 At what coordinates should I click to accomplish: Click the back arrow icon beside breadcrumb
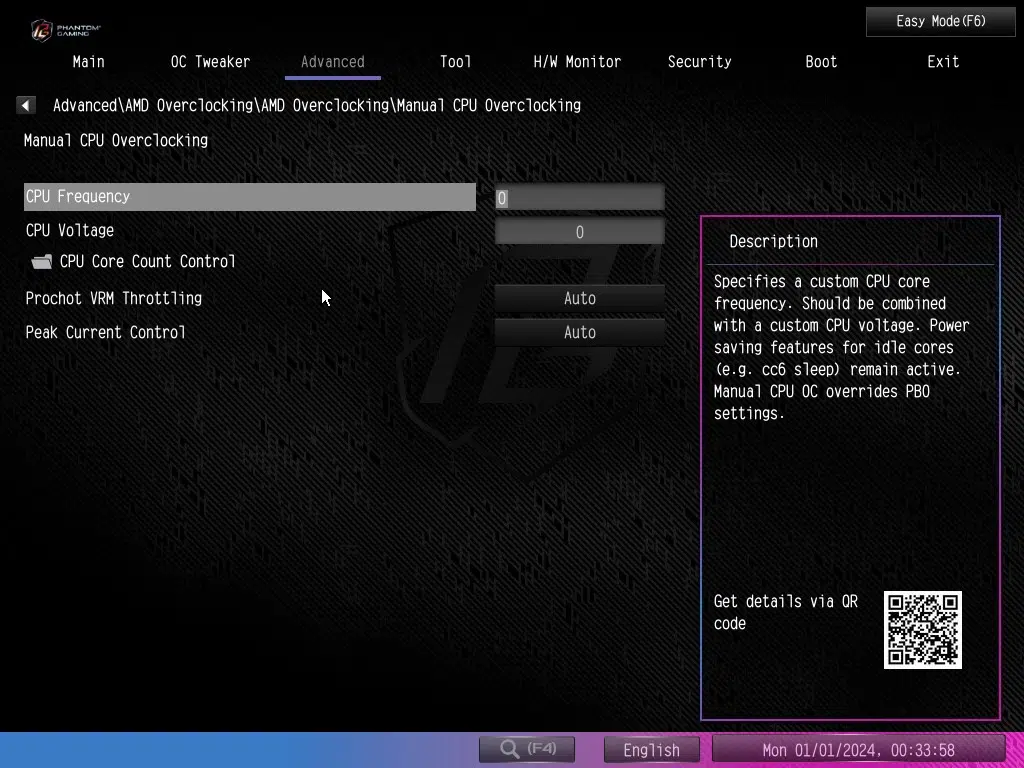(26, 105)
